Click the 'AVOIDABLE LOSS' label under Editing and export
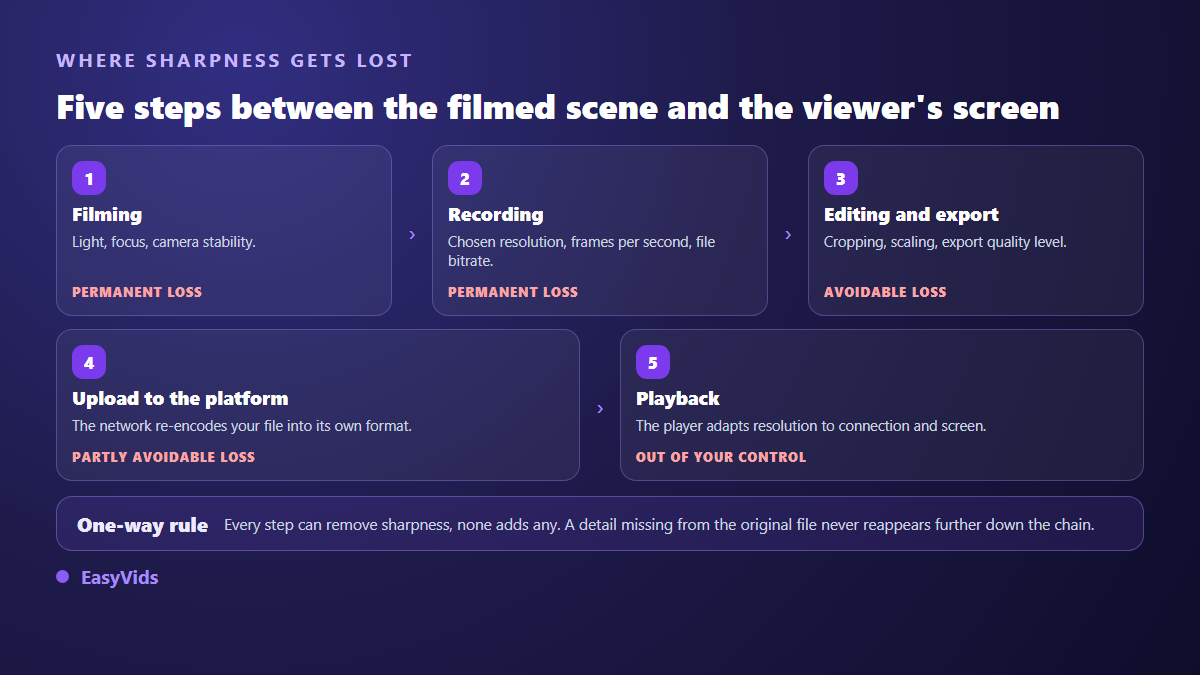 click(885, 292)
